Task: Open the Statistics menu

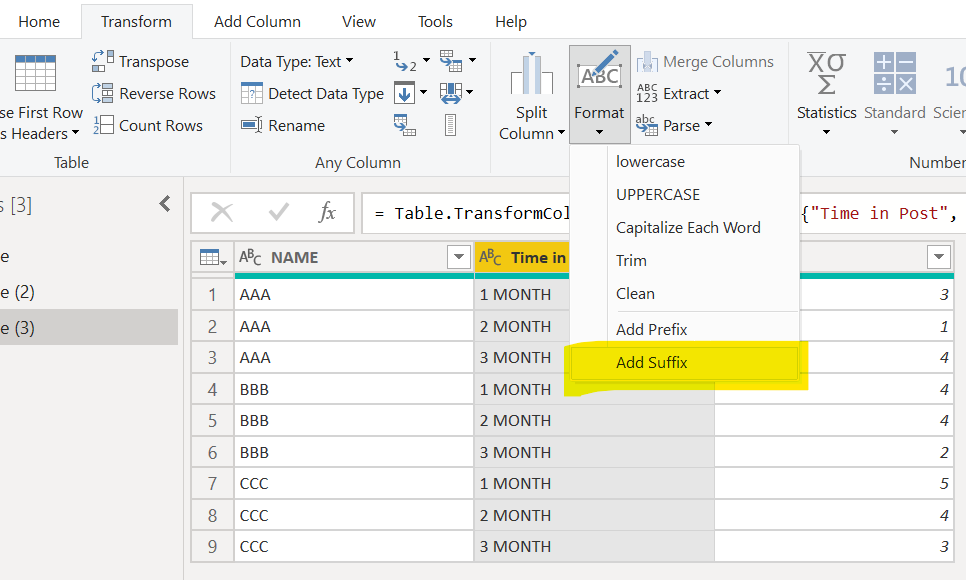Action: 826,94
